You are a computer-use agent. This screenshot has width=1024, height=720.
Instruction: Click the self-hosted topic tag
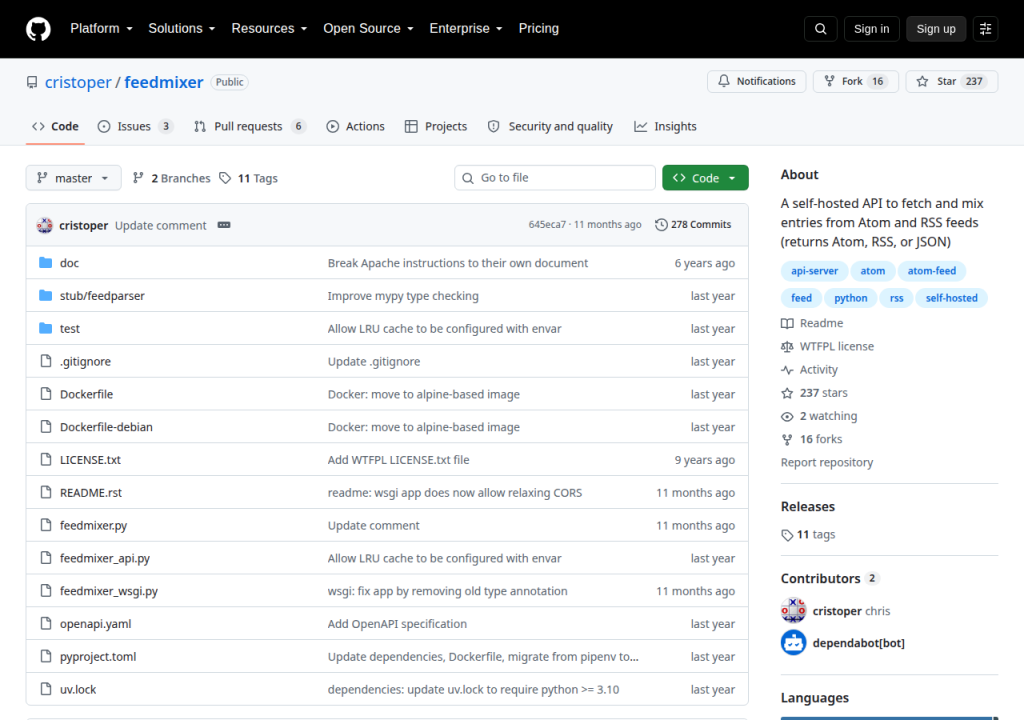[952, 298]
